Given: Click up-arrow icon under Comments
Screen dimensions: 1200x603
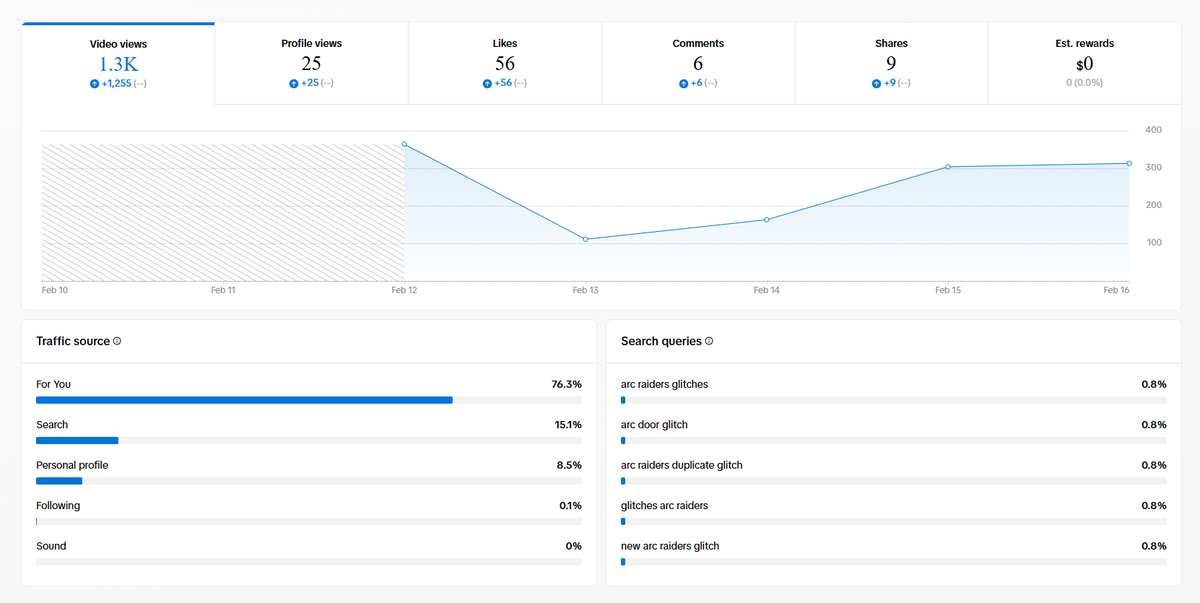Looking at the screenshot, I should (683, 84).
